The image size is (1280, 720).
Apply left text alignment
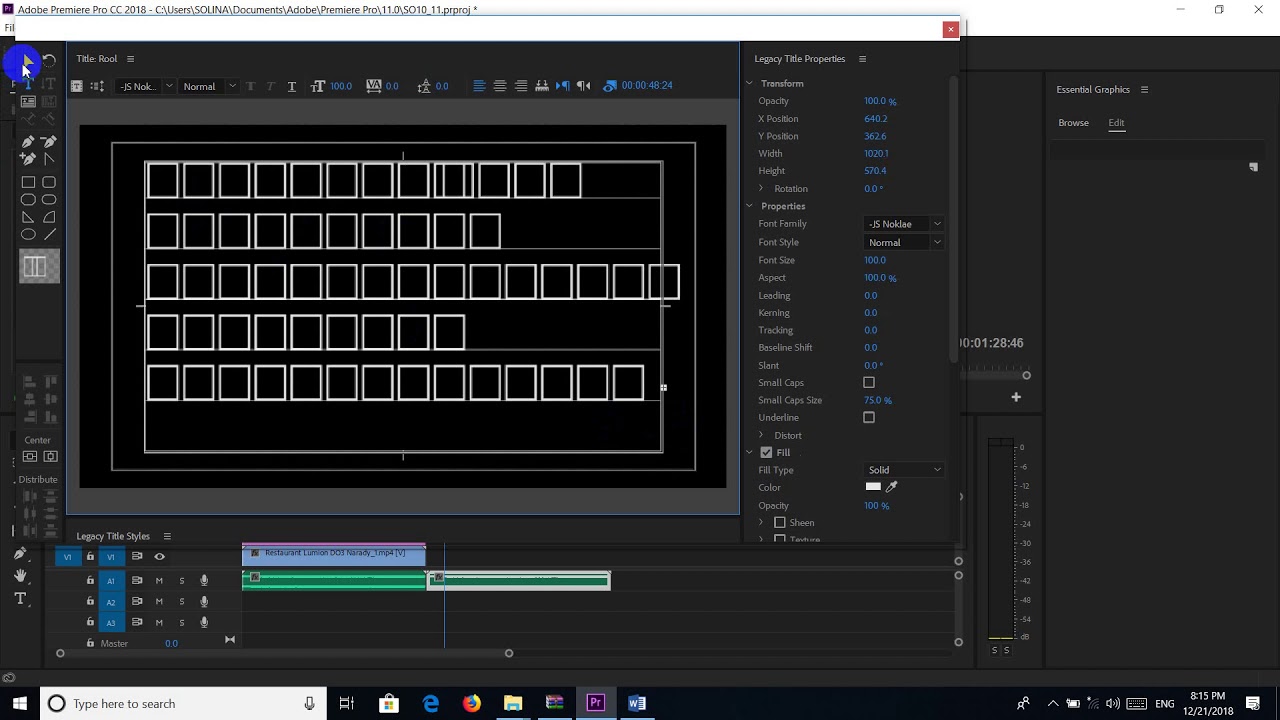pyautogui.click(x=479, y=86)
